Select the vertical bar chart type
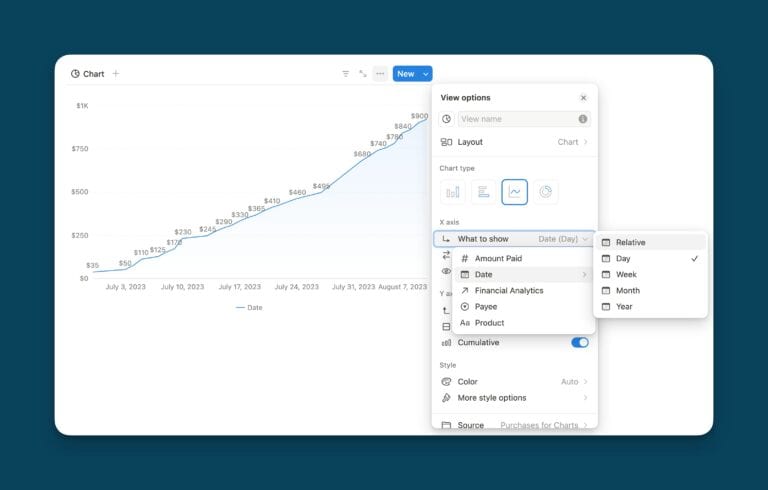This screenshot has height=490, width=768. pos(453,192)
